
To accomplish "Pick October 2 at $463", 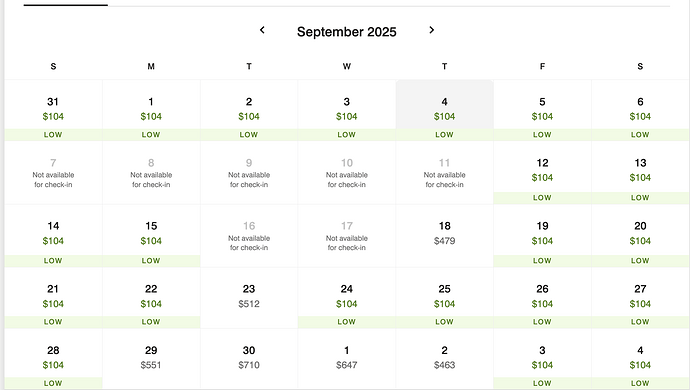I will pyautogui.click(x=444, y=359).
